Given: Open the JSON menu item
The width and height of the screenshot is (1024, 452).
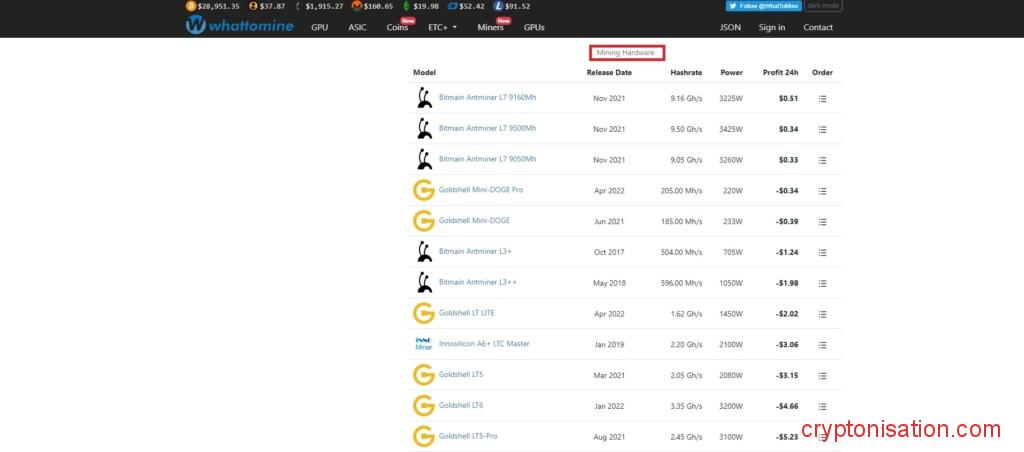Looking at the screenshot, I should [x=730, y=27].
